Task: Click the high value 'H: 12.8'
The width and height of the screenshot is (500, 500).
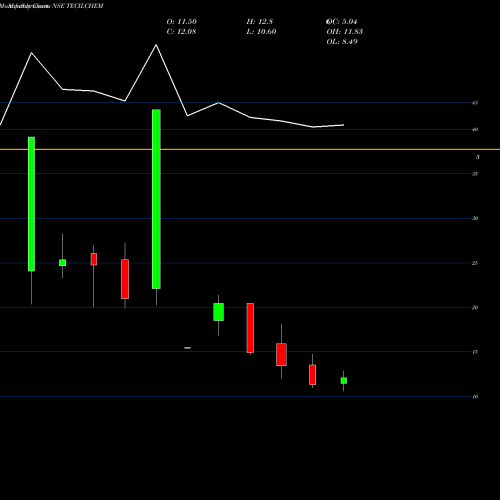Action: (x=260, y=22)
